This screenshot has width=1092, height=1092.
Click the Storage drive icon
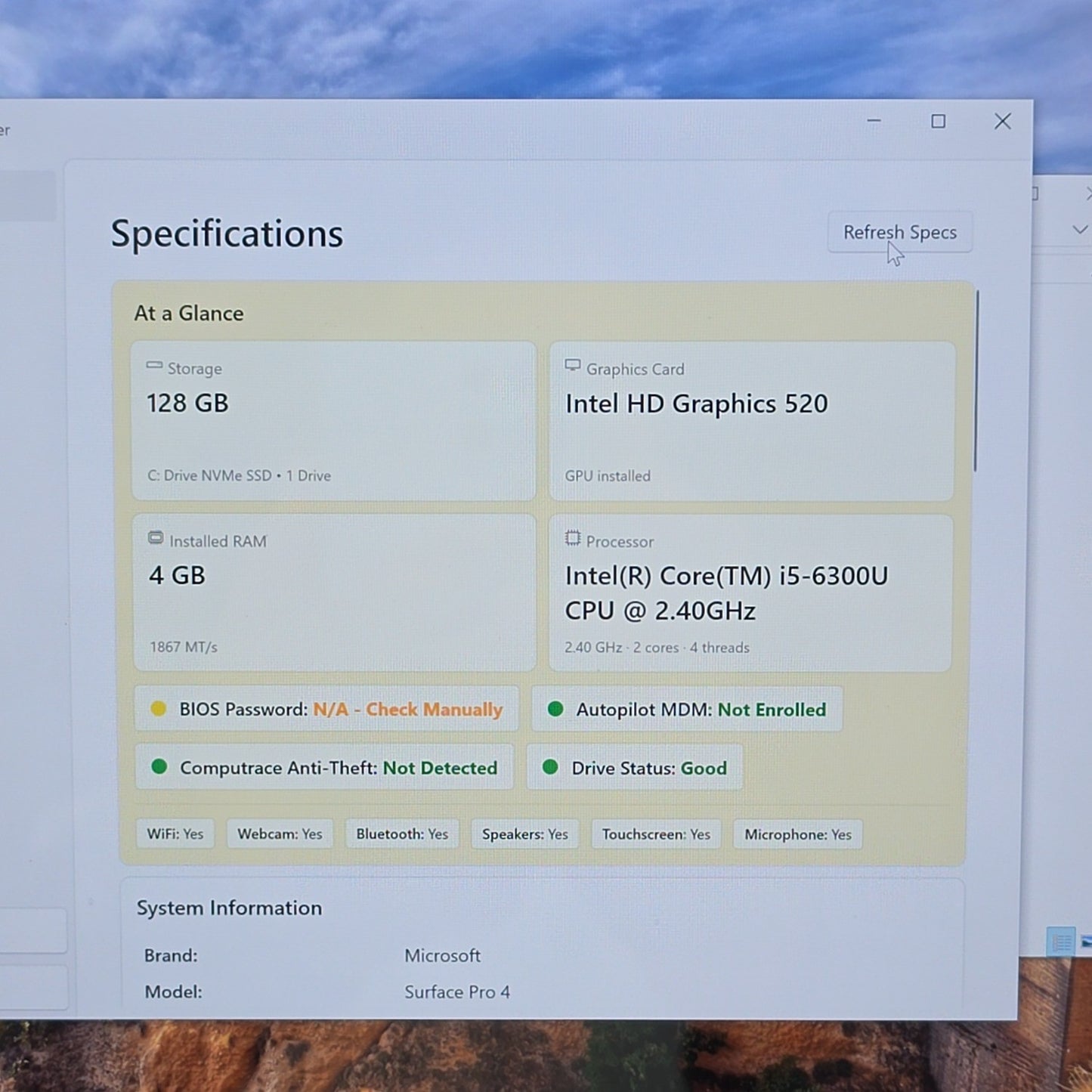tap(154, 366)
